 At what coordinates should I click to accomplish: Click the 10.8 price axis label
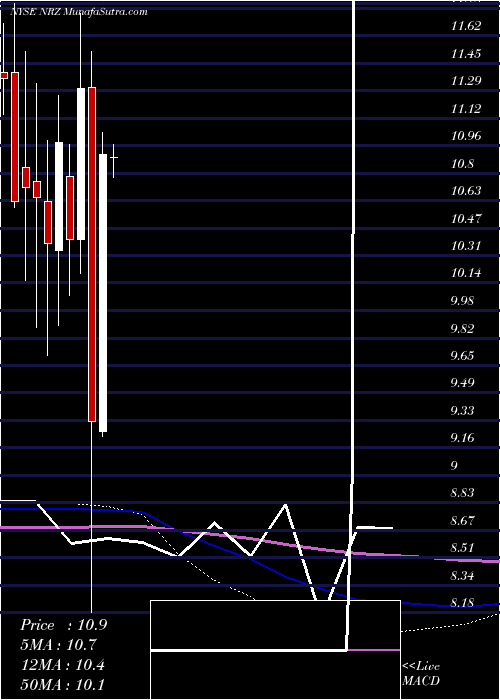(x=462, y=163)
